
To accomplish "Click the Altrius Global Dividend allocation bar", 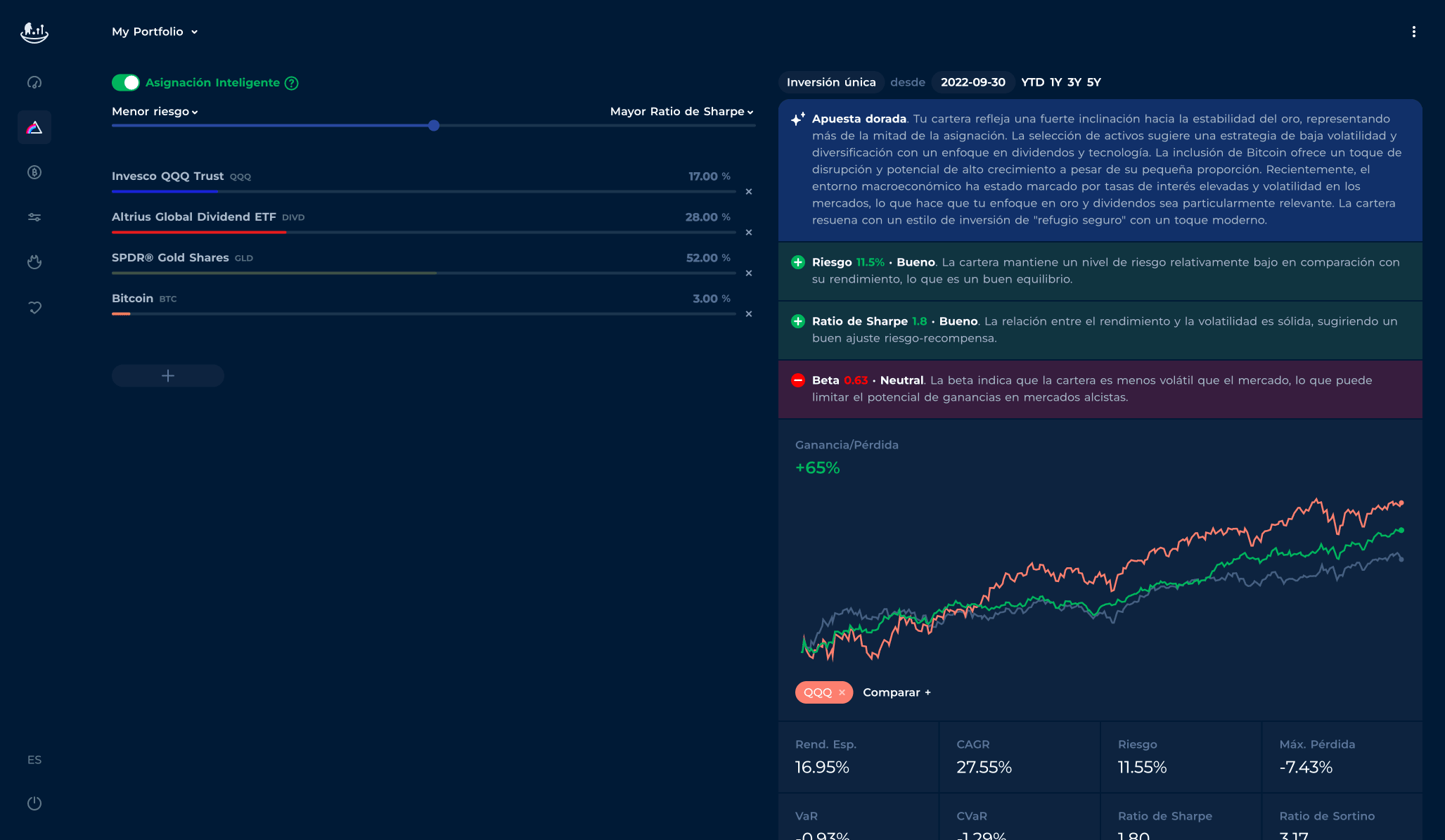I will coord(423,232).
